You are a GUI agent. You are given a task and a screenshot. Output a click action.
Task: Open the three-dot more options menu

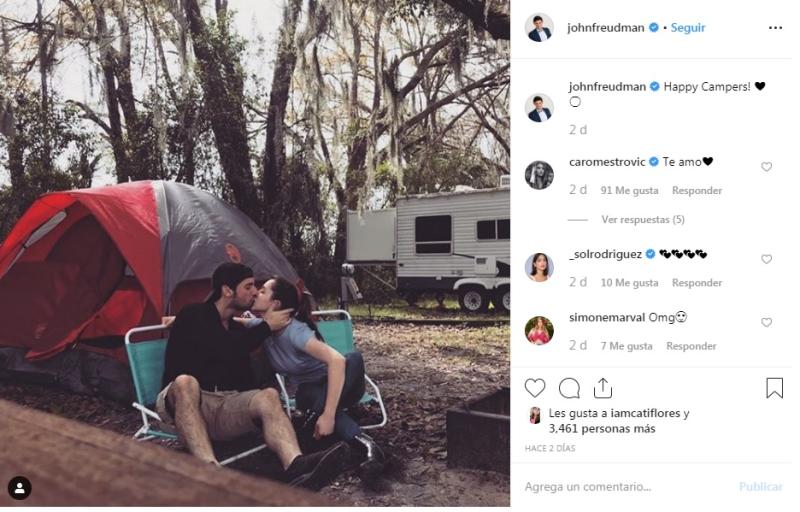click(x=775, y=28)
